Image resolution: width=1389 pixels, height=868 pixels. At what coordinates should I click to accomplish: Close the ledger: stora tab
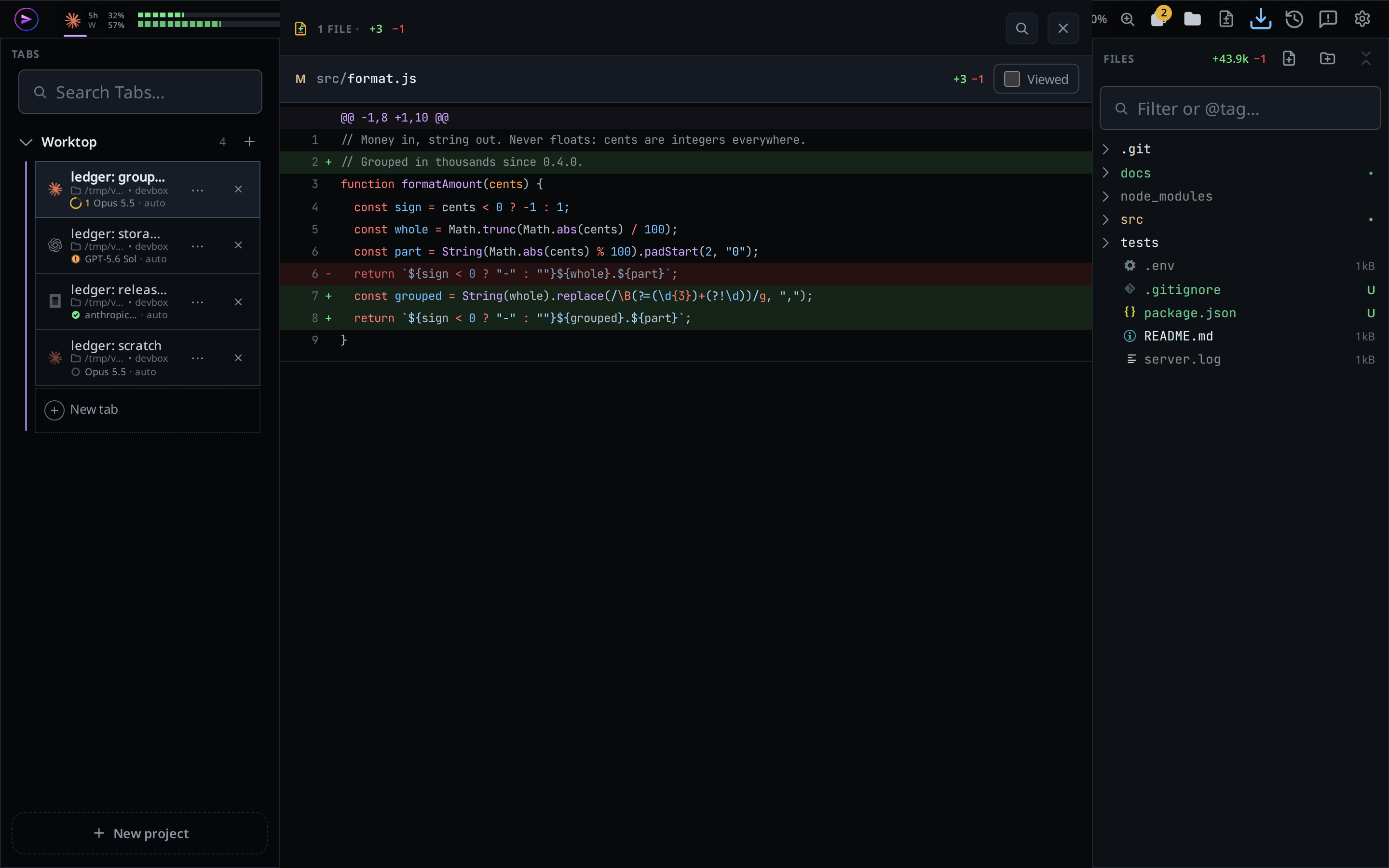pyautogui.click(x=238, y=246)
